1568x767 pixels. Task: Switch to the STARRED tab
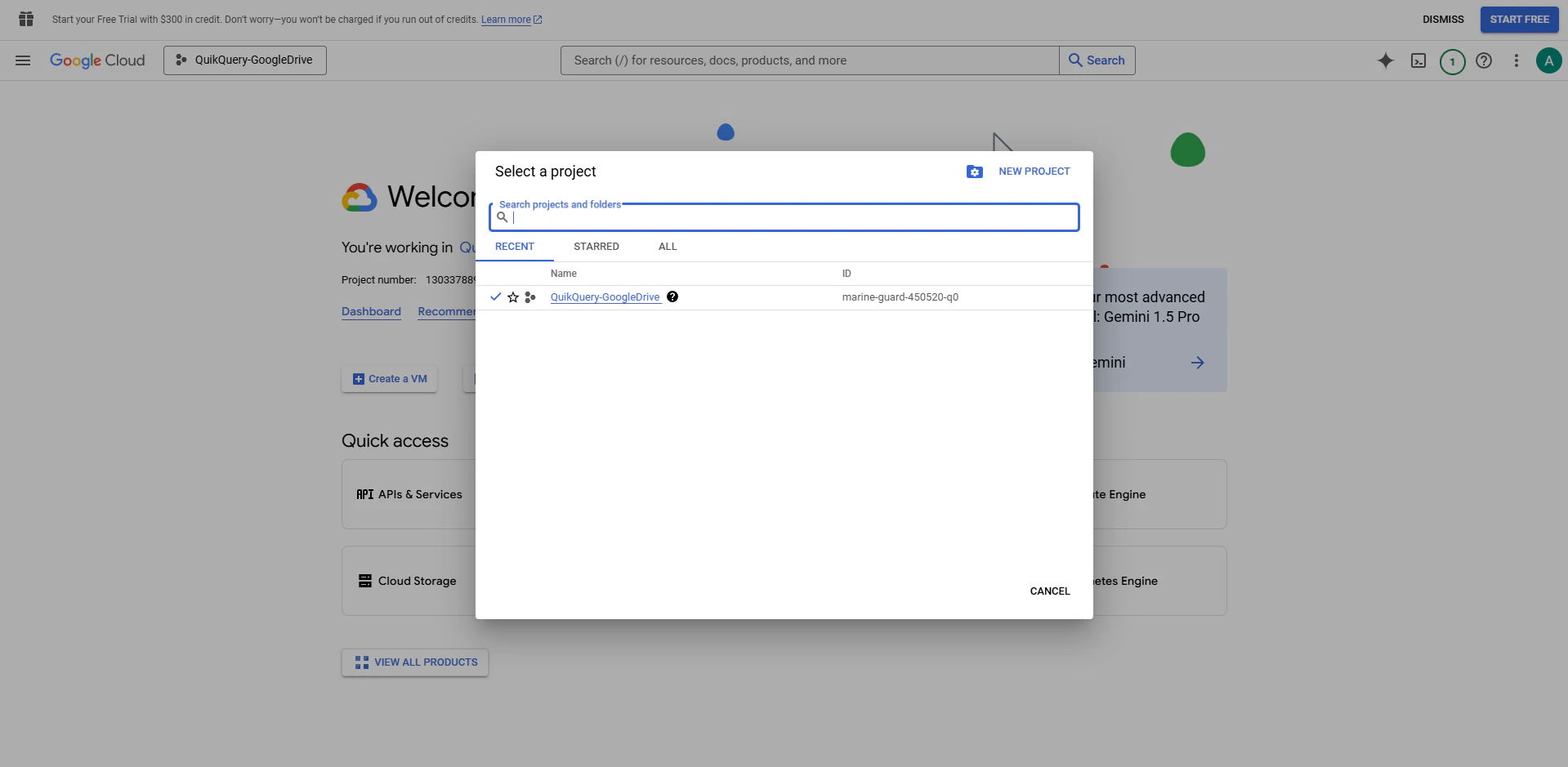(x=596, y=247)
